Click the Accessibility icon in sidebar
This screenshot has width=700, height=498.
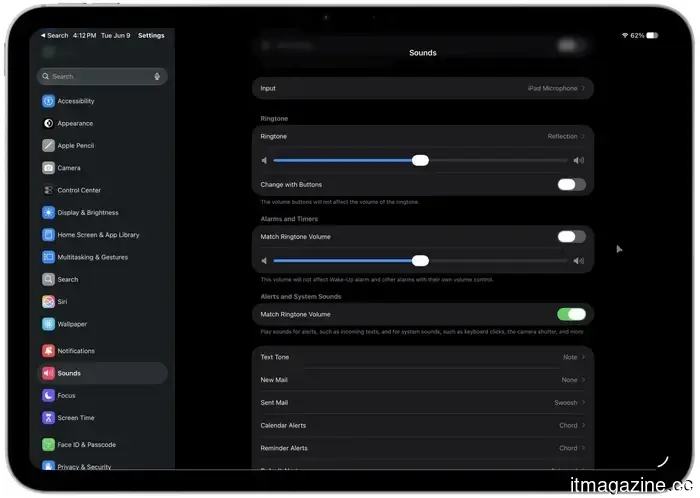coord(48,101)
